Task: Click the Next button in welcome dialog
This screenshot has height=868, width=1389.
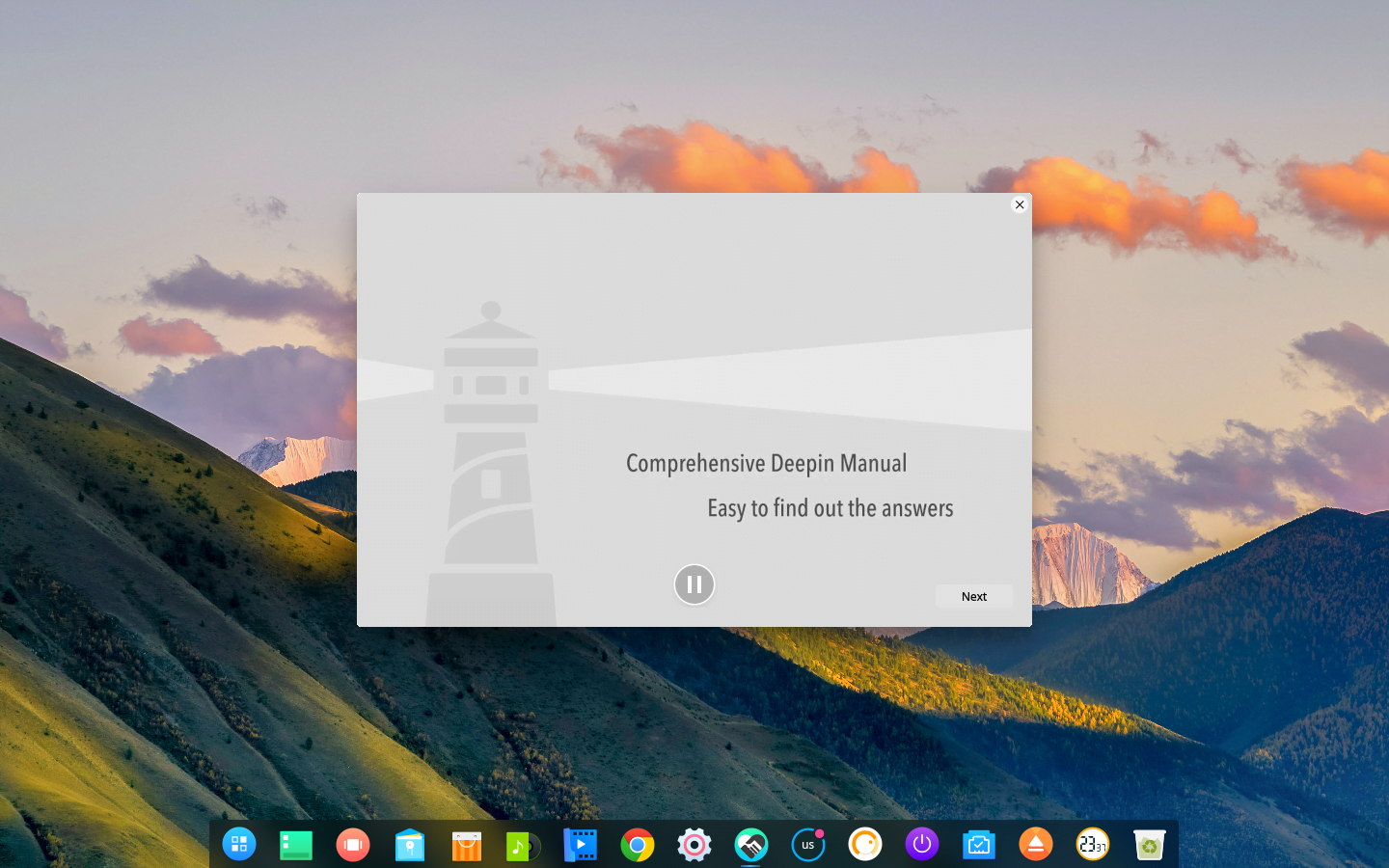Action: point(974,596)
